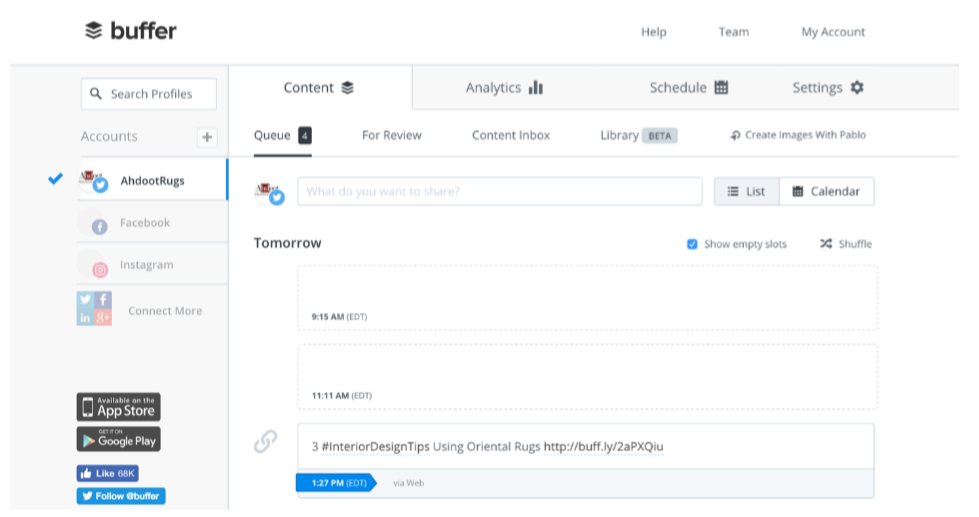
Task: Click the #InteriorDesignTips hashtag
Action: 375,446
